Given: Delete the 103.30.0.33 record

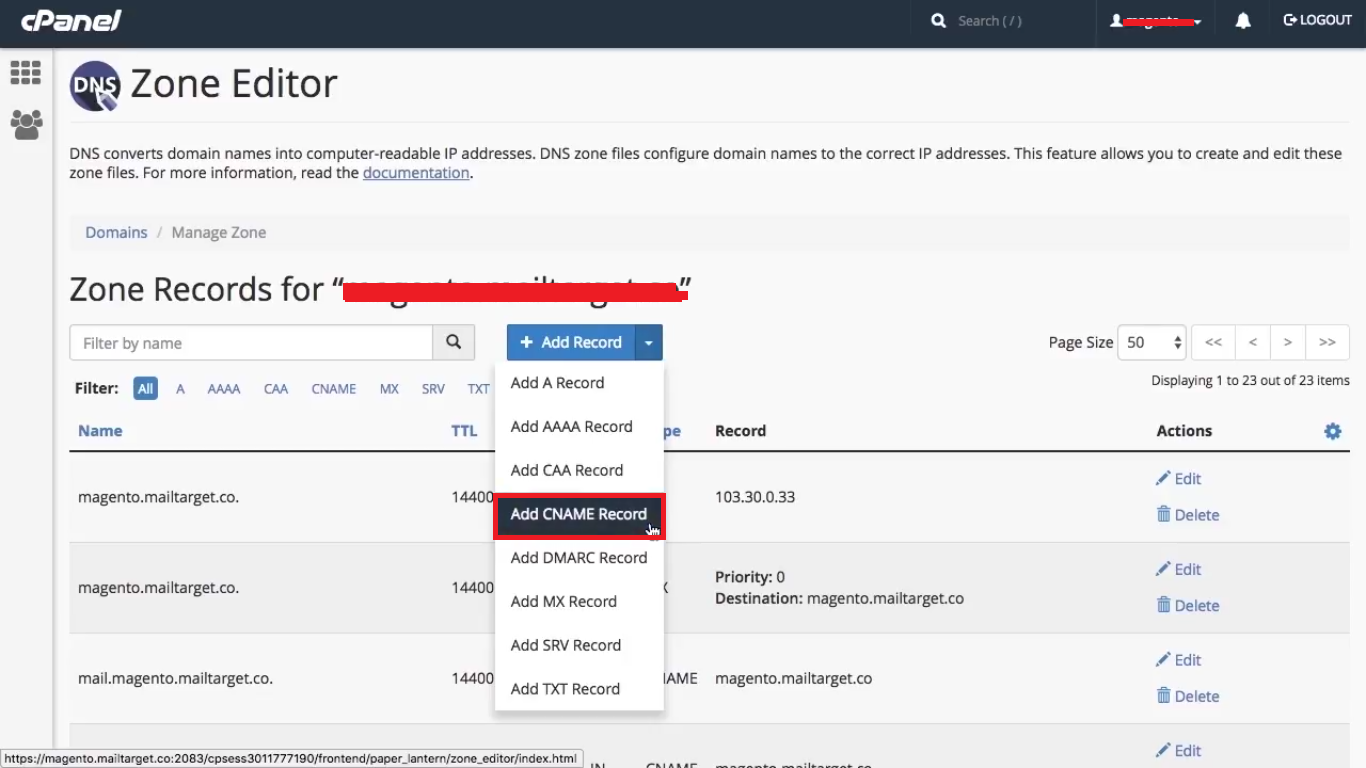Looking at the screenshot, I should pyautogui.click(x=1187, y=514).
